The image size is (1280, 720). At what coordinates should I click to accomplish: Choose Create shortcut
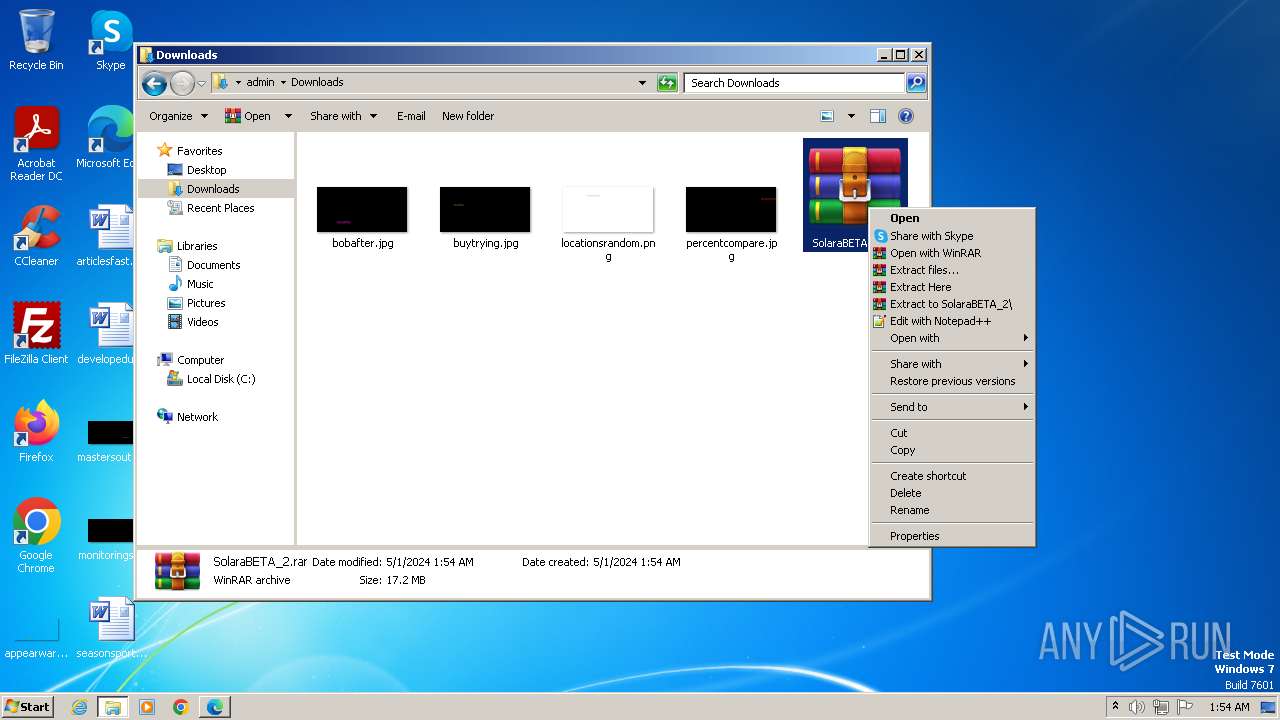coord(952,476)
